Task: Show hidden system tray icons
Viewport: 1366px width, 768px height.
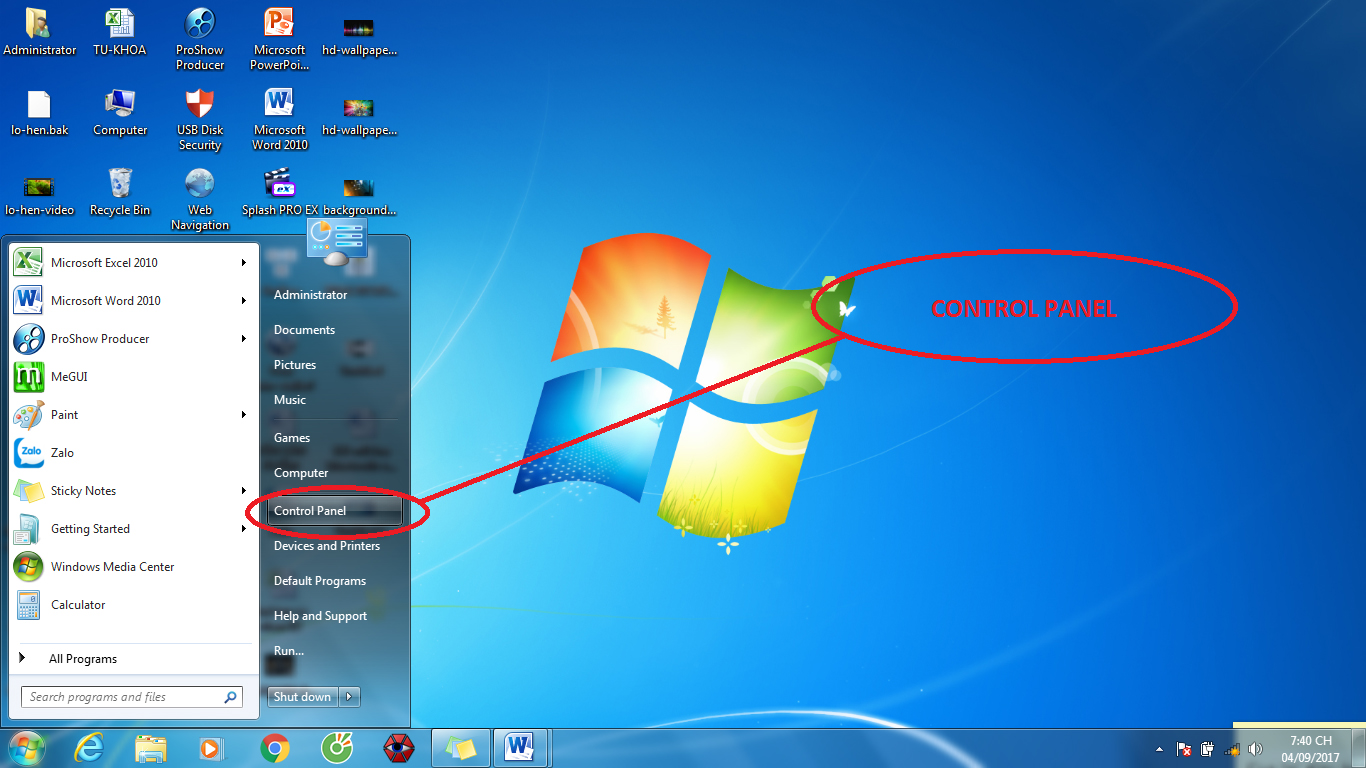Action: 1159,749
